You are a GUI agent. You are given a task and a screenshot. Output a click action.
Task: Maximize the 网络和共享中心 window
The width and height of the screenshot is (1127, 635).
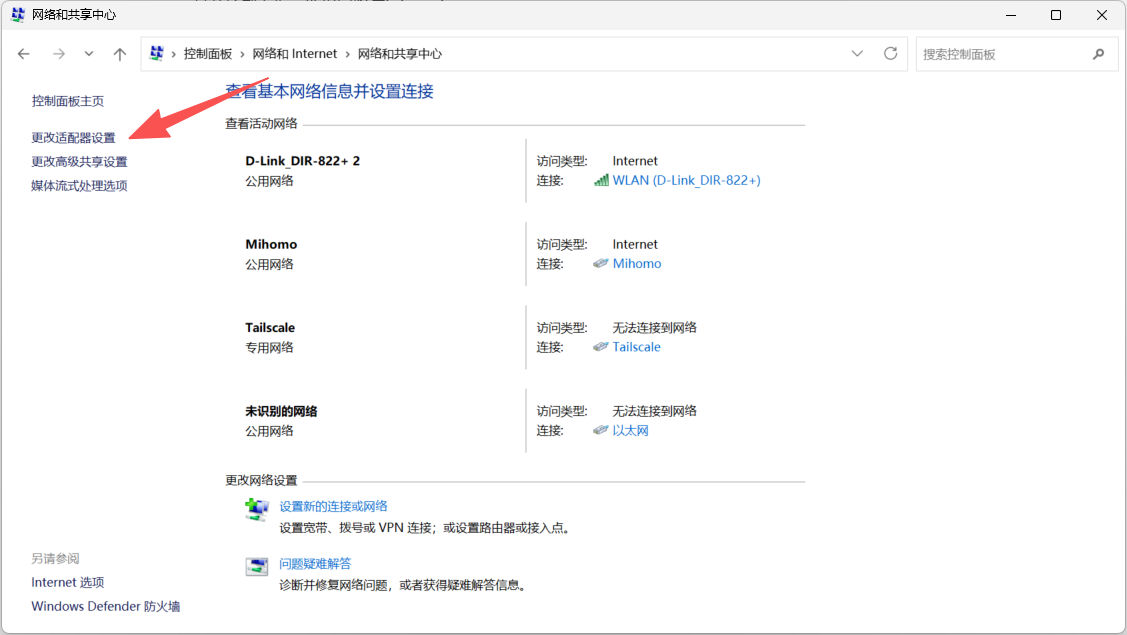coord(1056,15)
